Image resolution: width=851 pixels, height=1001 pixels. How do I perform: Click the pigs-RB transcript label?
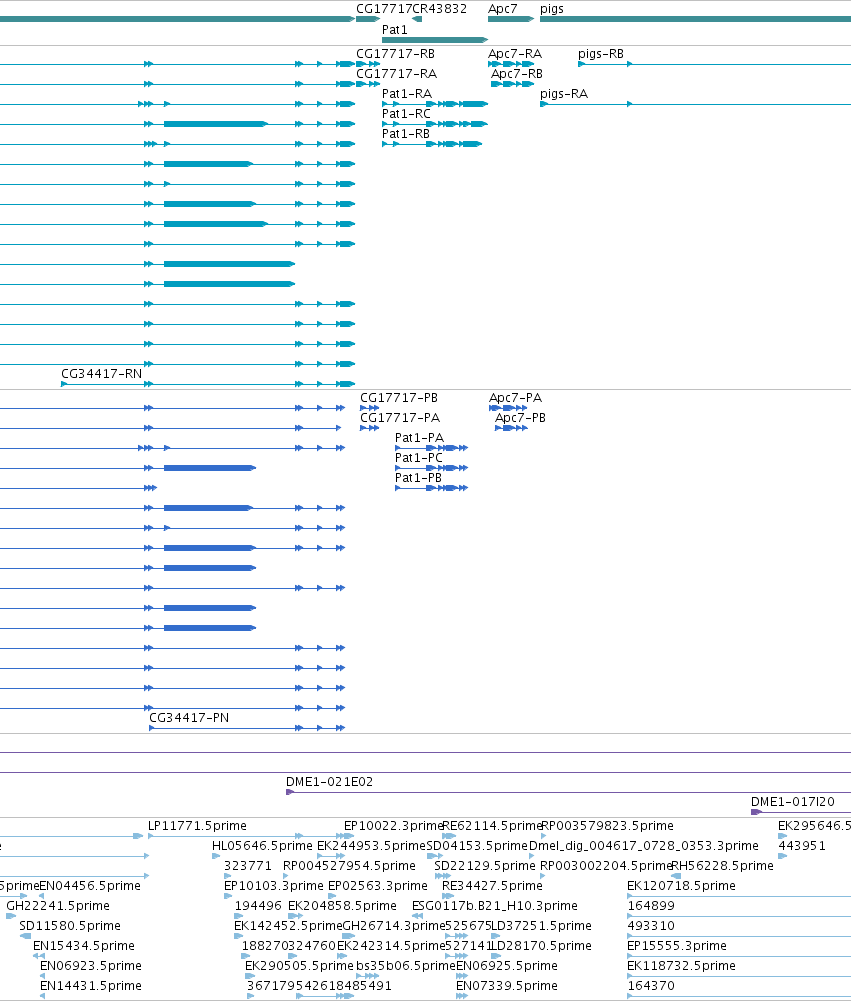pyautogui.click(x=601, y=54)
